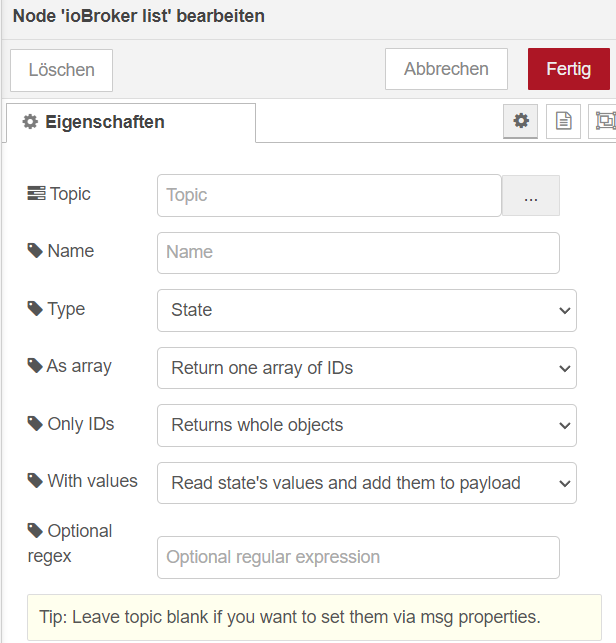Screen dimensions: 616x643
Task: Click gear icon in Eigenschaften tab
Action: pos(30,122)
